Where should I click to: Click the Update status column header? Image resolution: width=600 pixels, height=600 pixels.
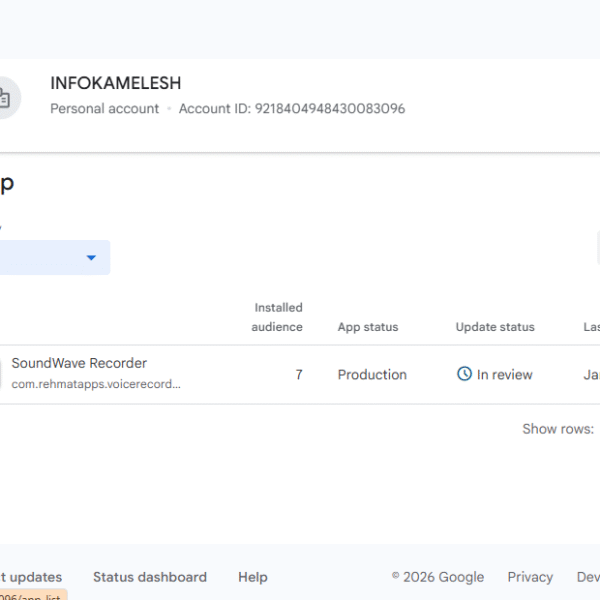pos(495,327)
